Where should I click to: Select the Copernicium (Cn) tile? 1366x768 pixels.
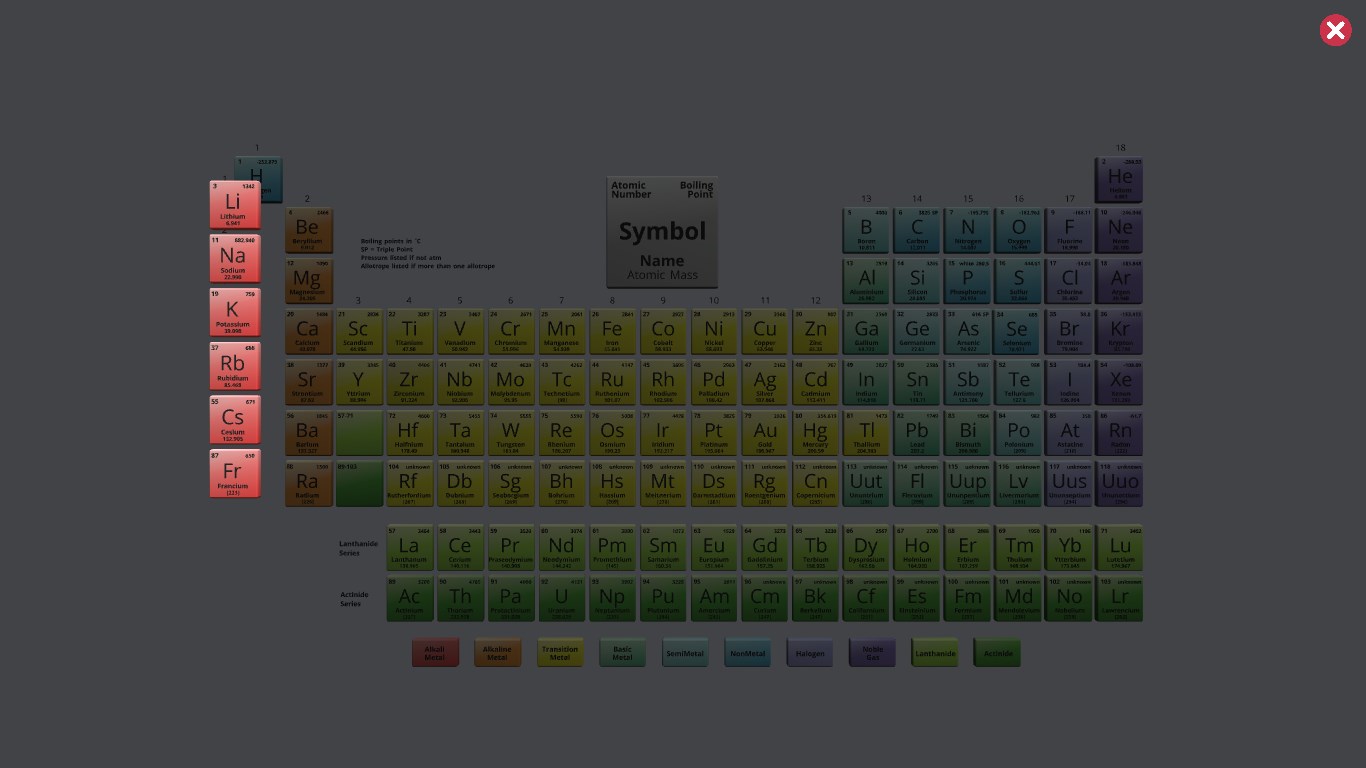point(816,485)
